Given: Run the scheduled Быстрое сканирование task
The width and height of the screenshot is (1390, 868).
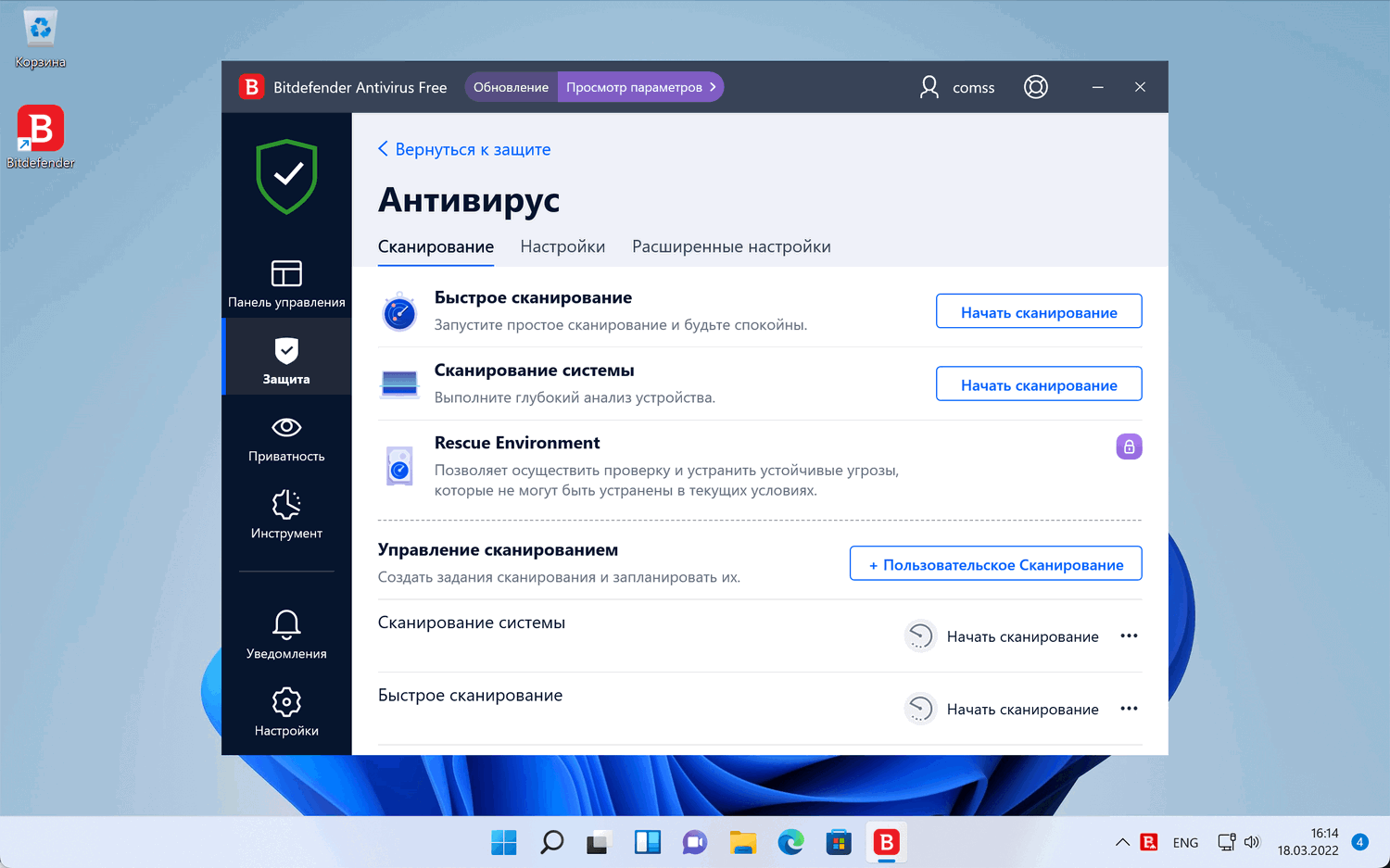Looking at the screenshot, I should (x=1022, y=709).
